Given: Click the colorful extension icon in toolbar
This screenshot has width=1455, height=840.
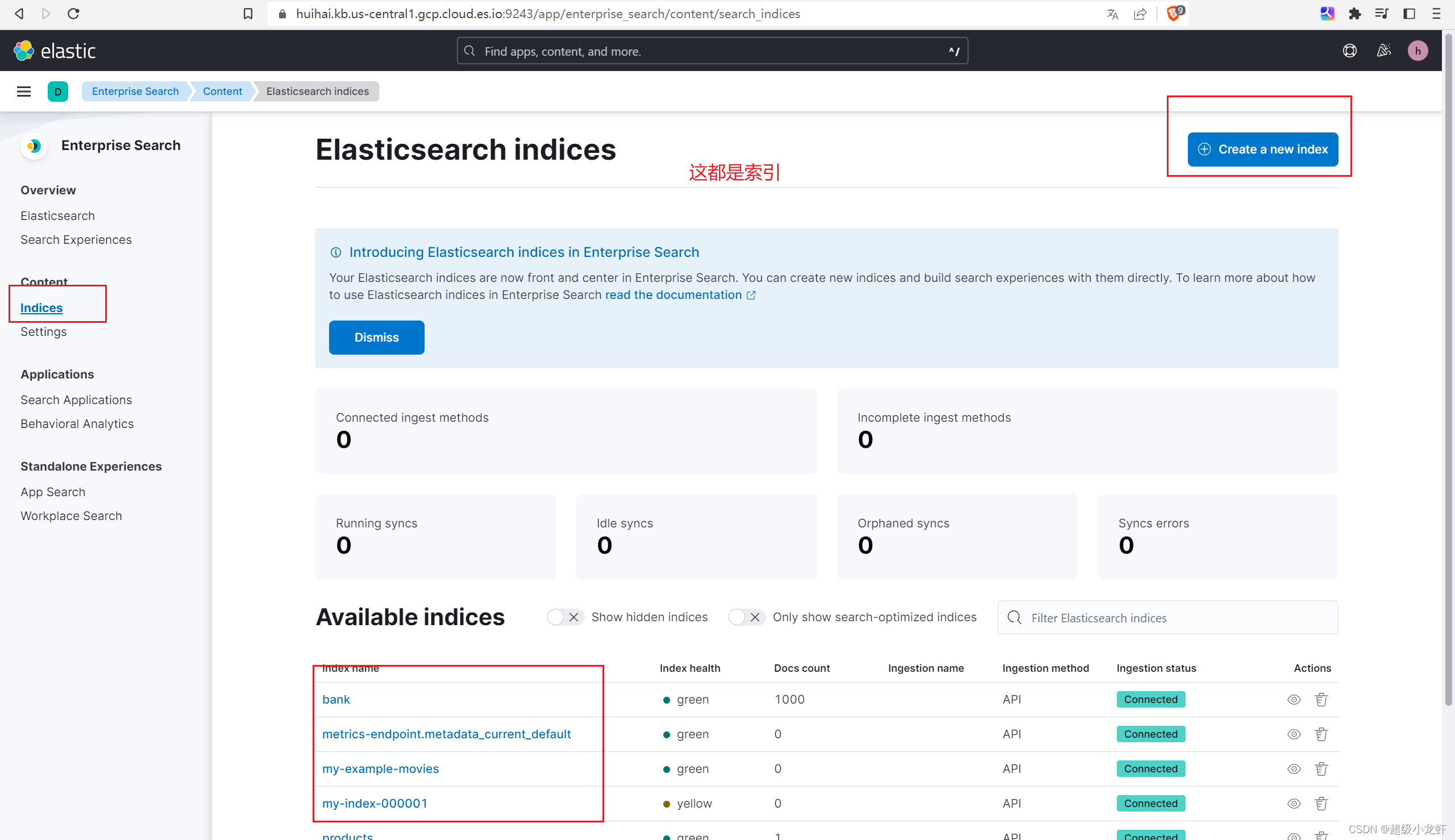Looking at the screenshot, I should click(1328, 14).
